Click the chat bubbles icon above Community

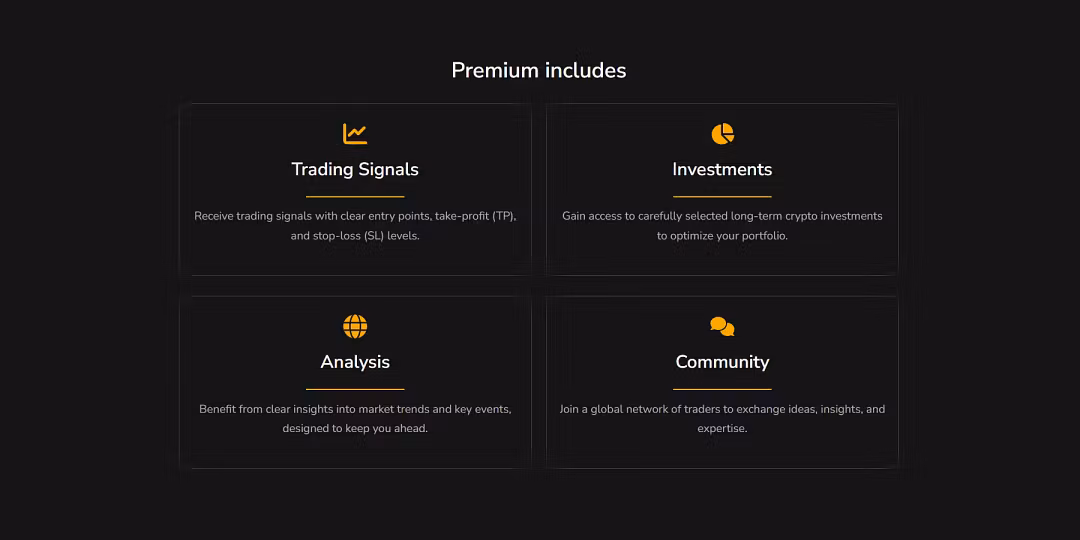click(x=723, y=326)
